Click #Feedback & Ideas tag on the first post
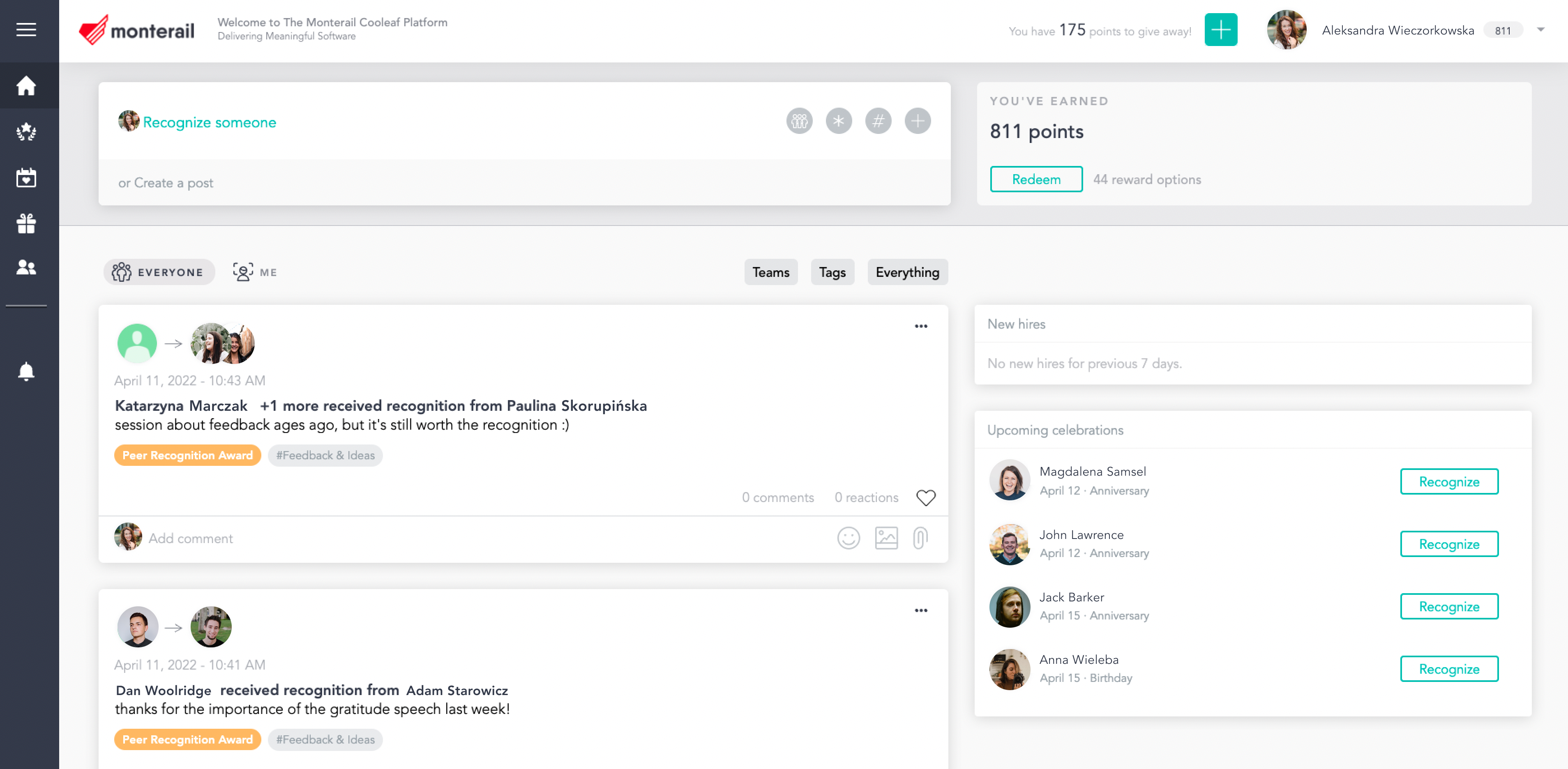Screen dimensions: 1568x769 tap(325, 456)
